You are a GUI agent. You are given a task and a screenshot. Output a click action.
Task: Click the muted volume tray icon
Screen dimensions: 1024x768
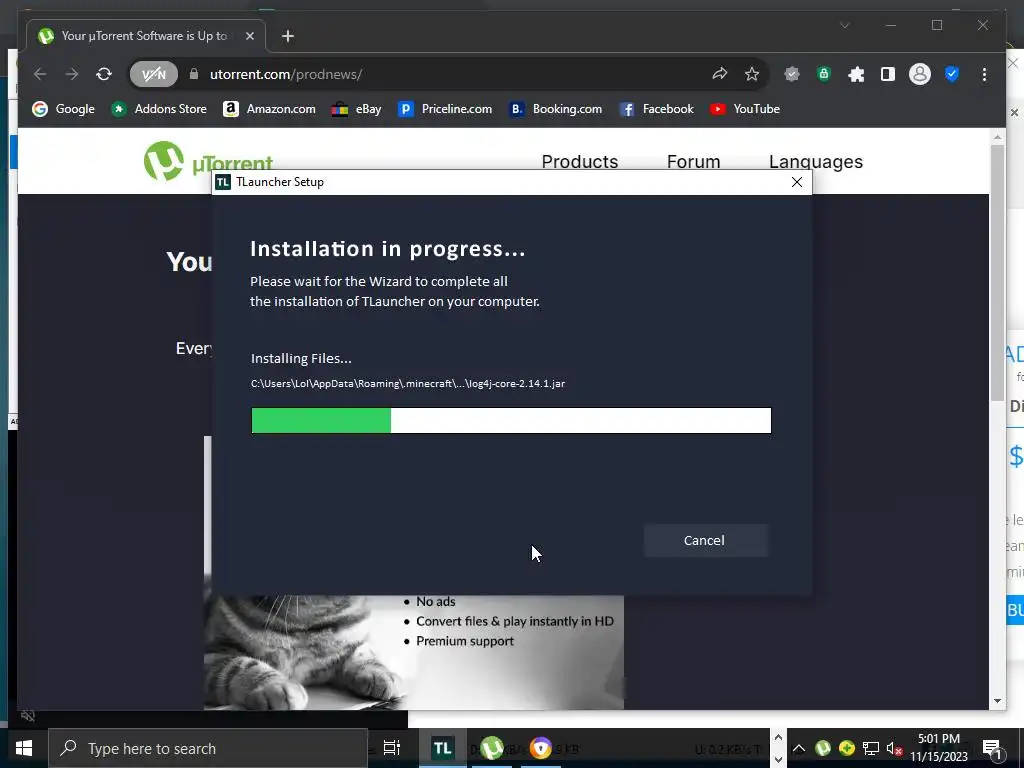pyautogui.click(x=894, y=748)
